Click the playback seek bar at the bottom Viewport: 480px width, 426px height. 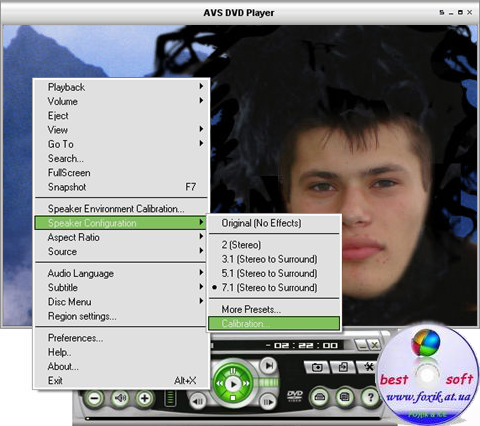(233, 418)
